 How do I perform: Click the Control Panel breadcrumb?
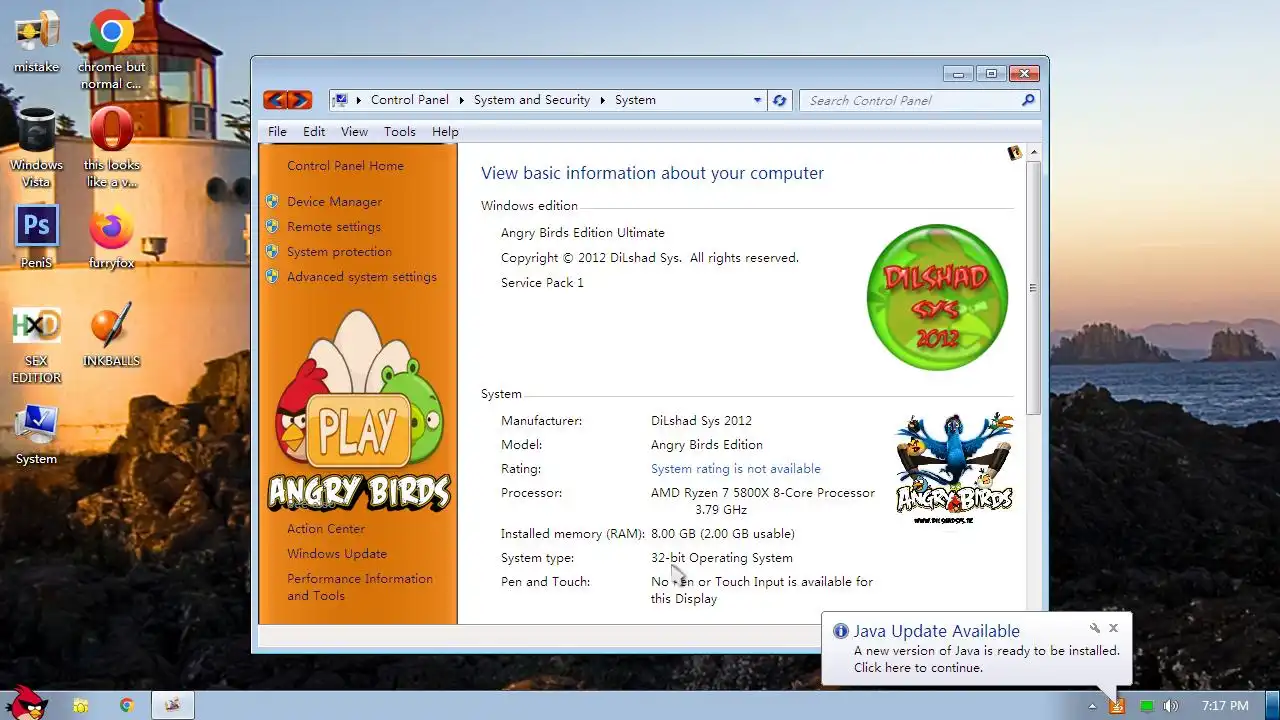point(410,100)
